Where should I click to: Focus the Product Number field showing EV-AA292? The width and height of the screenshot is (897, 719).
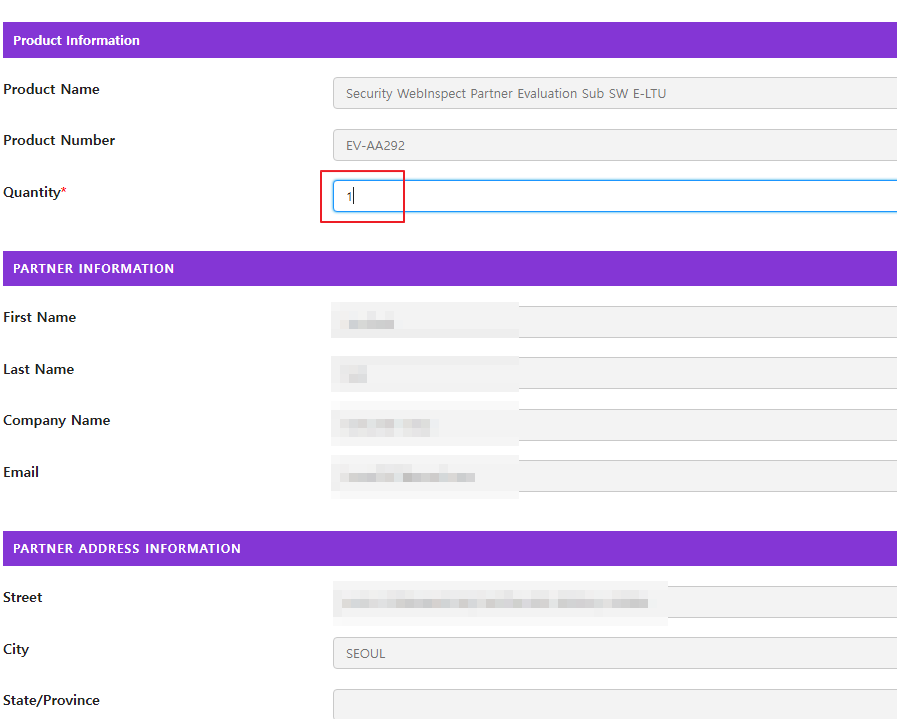coord(615,145)
